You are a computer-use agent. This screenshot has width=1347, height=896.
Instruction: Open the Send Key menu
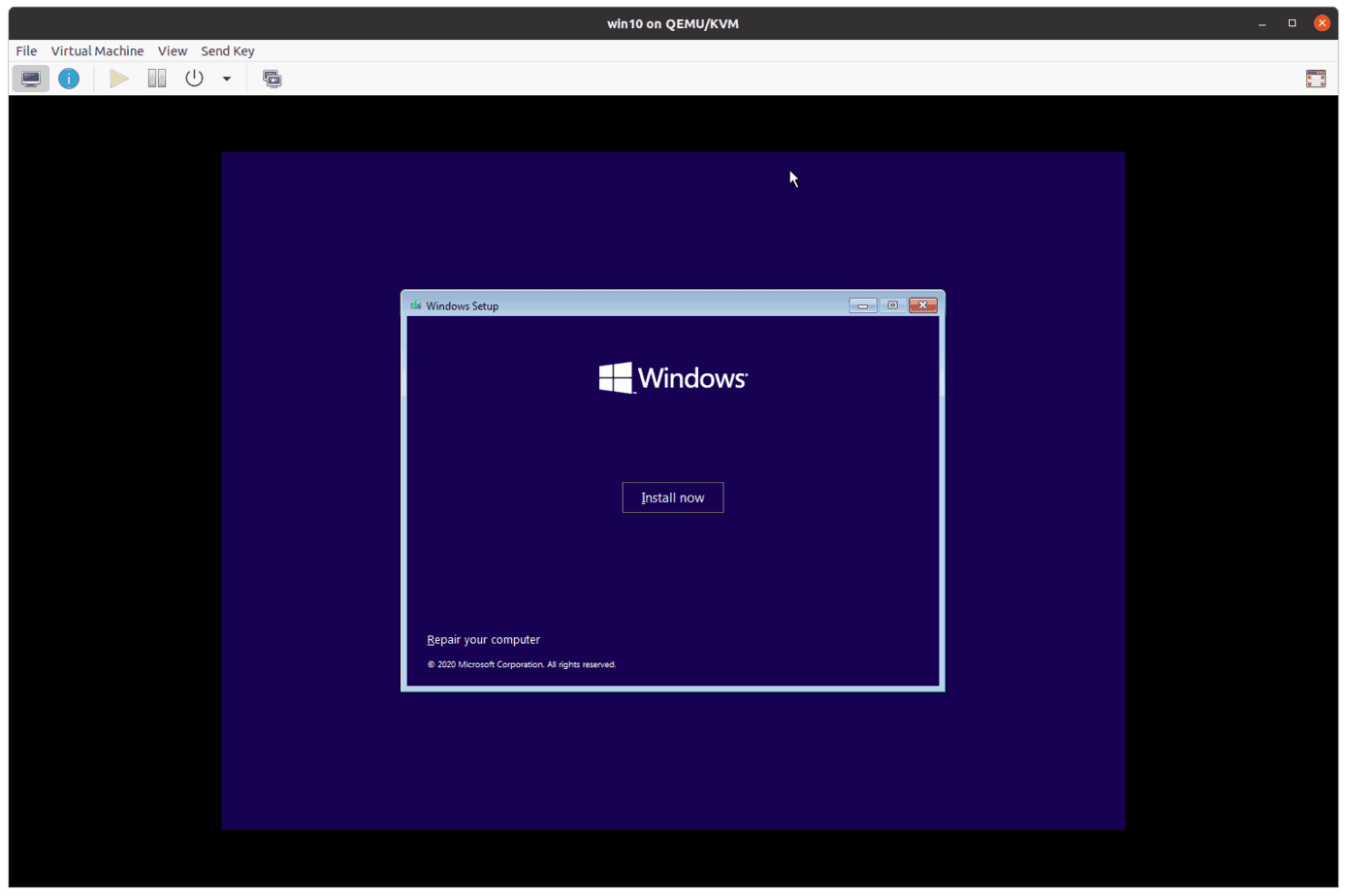(x=228, y=50)
